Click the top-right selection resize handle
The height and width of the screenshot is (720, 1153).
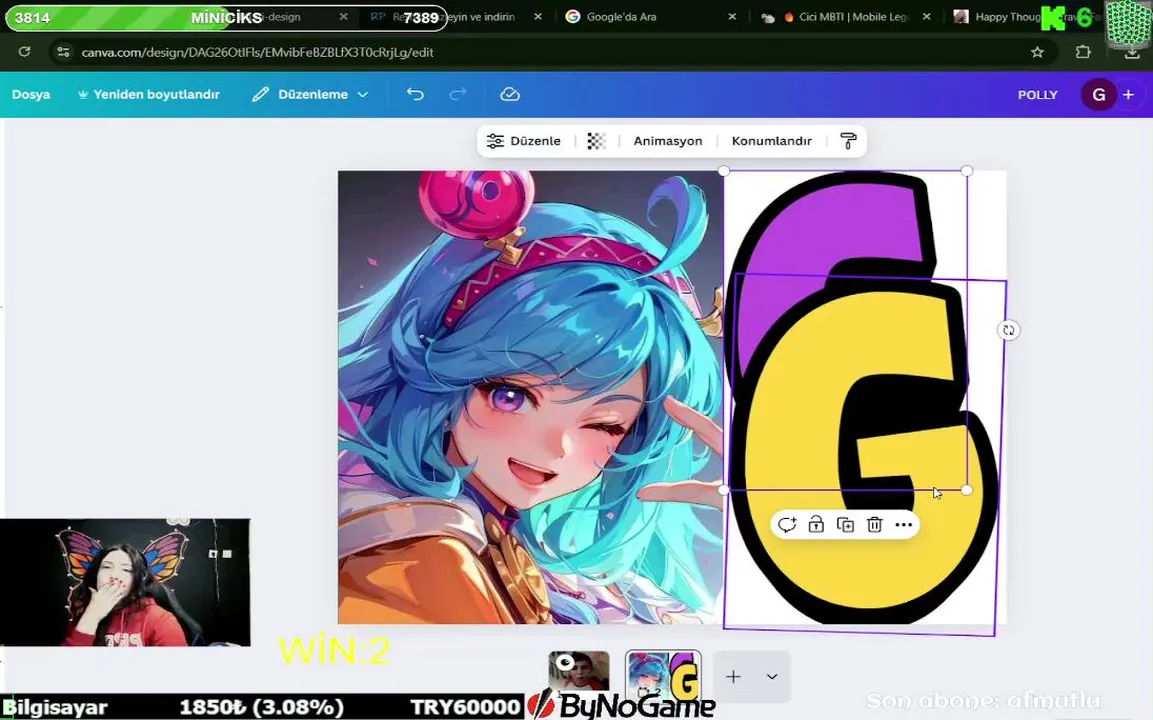[967, 171]
